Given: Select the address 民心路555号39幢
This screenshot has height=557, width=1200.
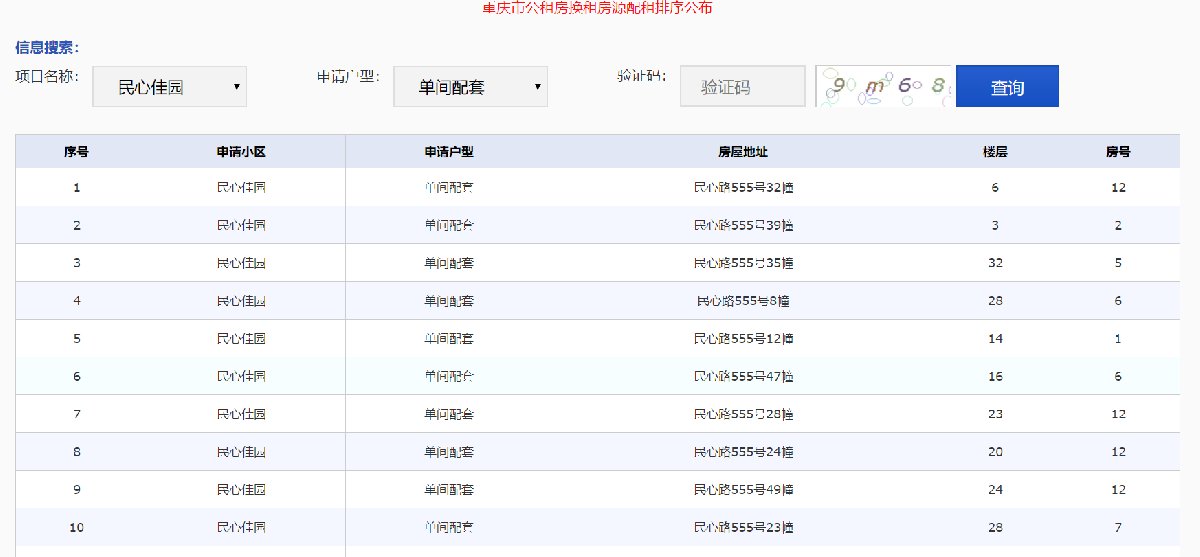Looking at the screenshot, I should pyautogui.click(x=743, y=226).
